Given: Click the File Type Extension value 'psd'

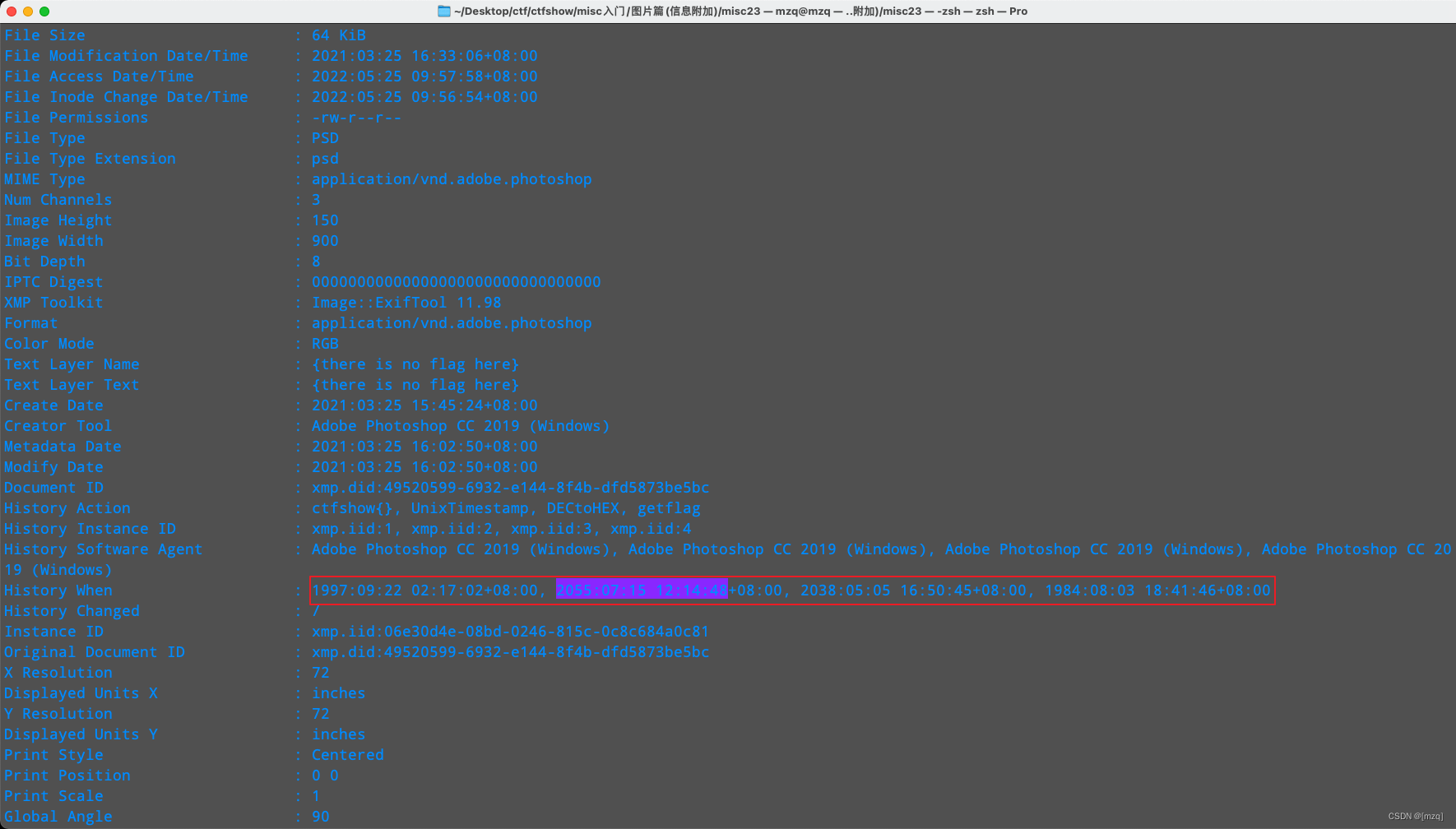Looking at the screenshot, I should (325, 159).
